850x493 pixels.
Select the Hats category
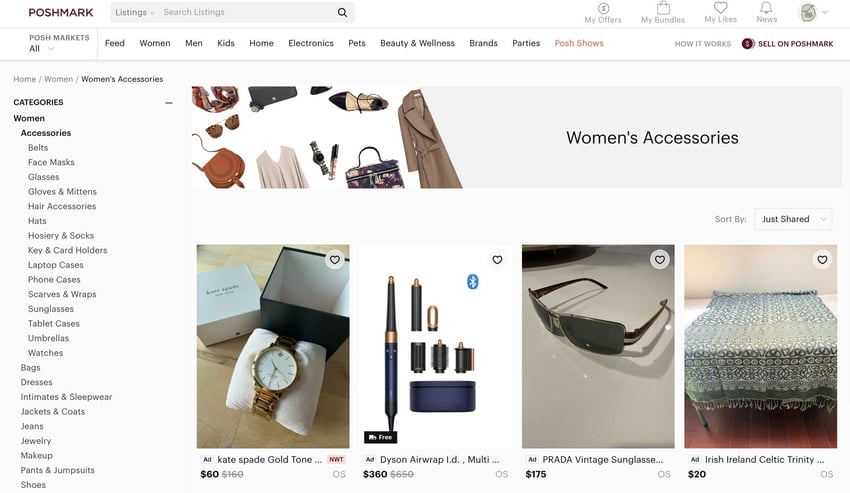point(37,221)
